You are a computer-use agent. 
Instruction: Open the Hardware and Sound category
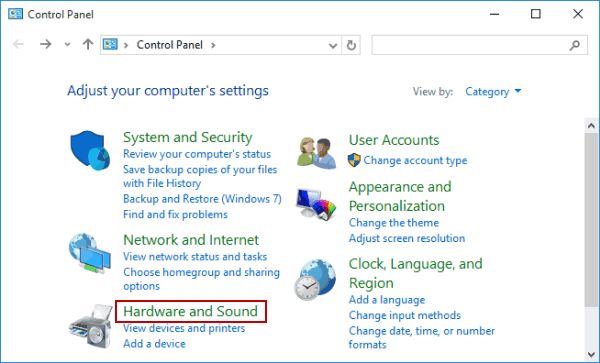tap(191, 311)
